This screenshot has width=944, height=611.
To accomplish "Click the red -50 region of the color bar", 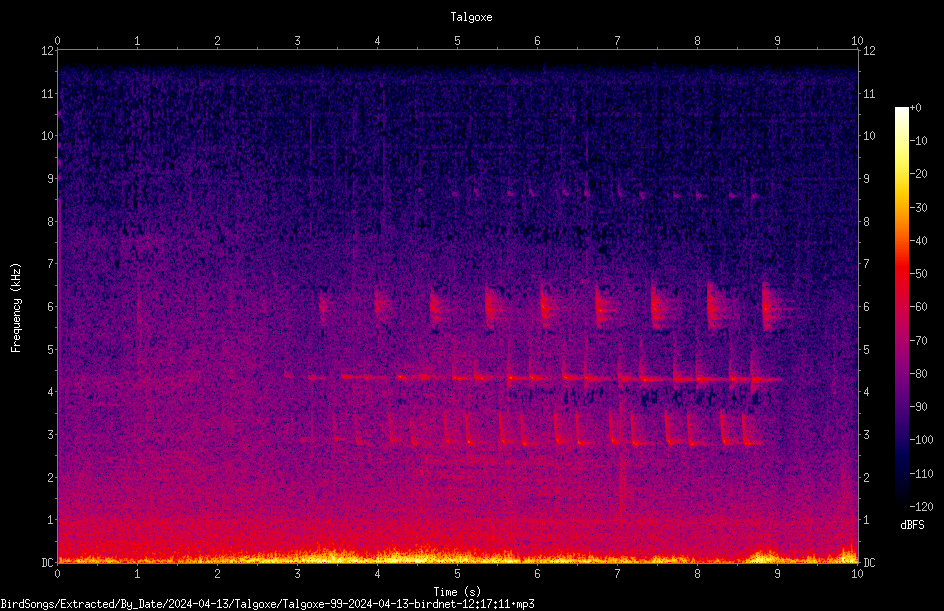I will 901,273.
